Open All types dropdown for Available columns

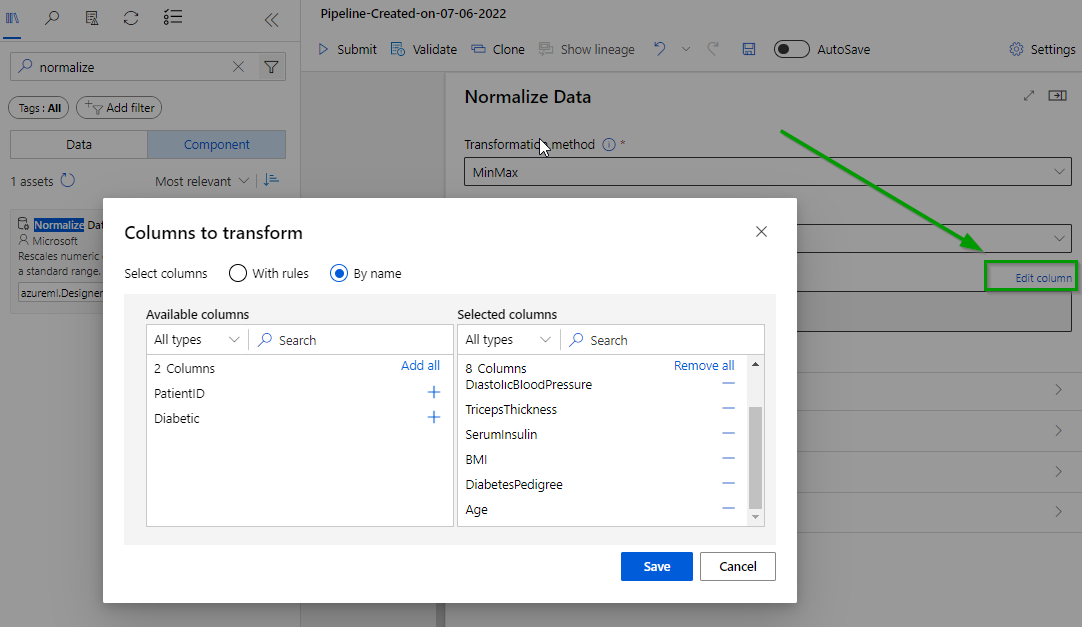coord(196,340)
